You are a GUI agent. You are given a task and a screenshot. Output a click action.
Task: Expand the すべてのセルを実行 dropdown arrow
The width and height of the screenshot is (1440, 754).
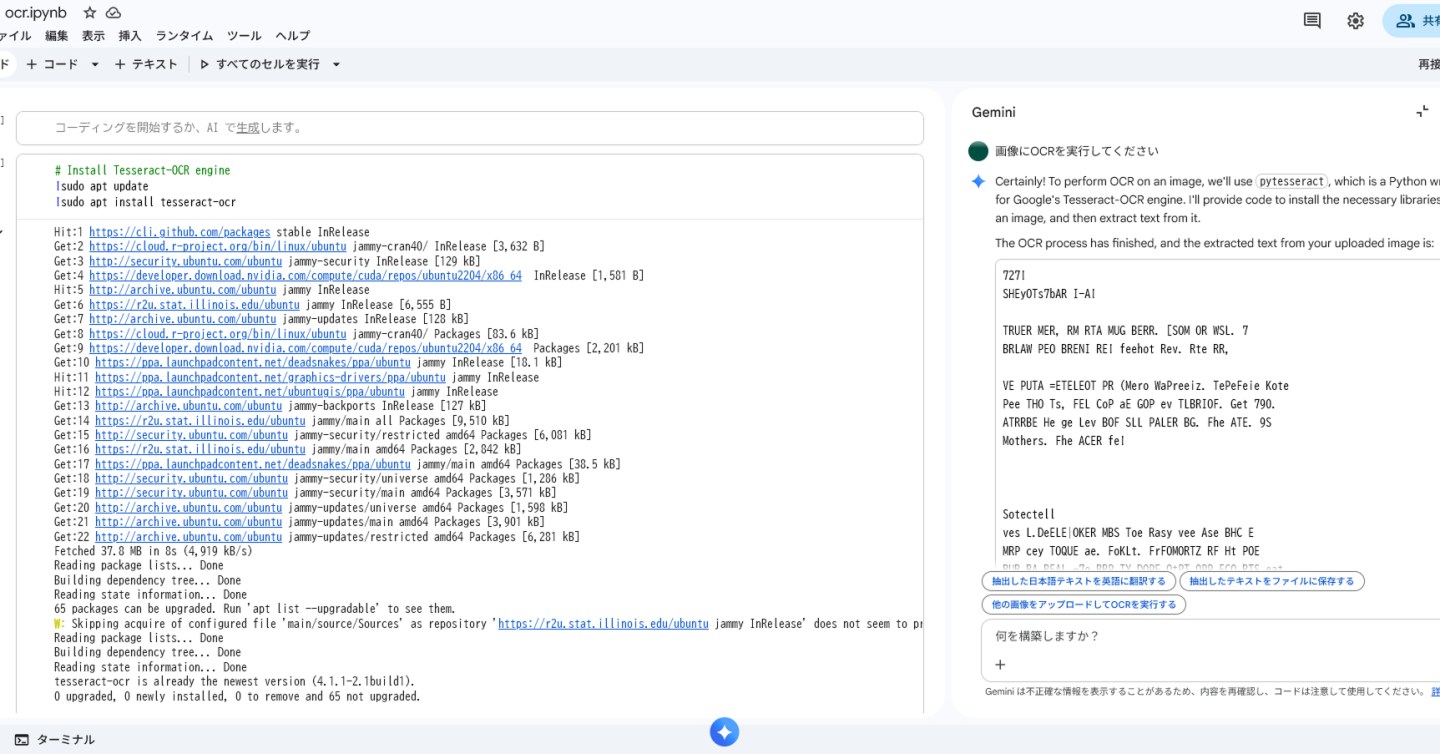(x=336, y=64)
